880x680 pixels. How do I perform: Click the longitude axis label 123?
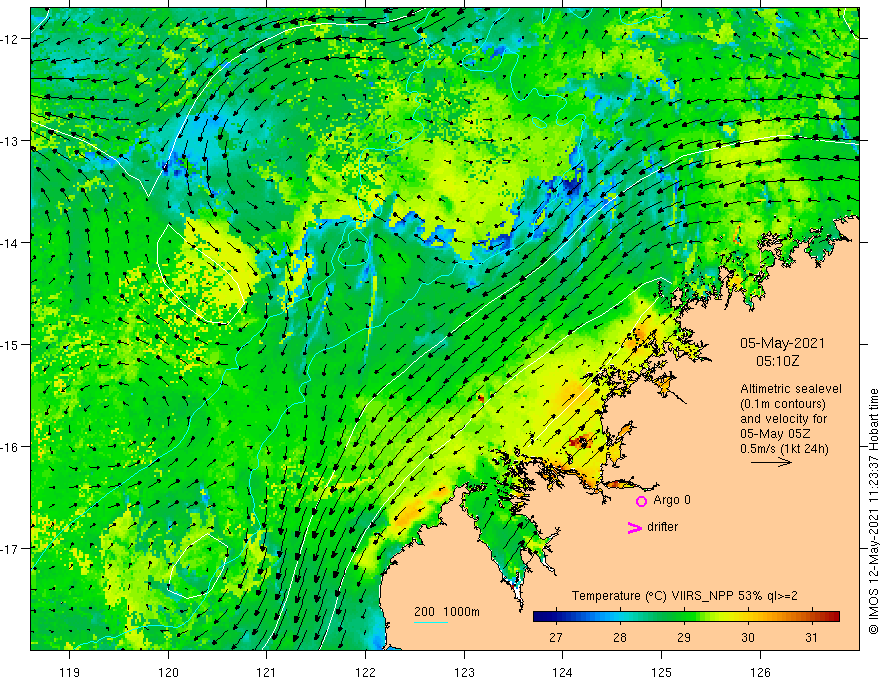(x=464, y=672)
